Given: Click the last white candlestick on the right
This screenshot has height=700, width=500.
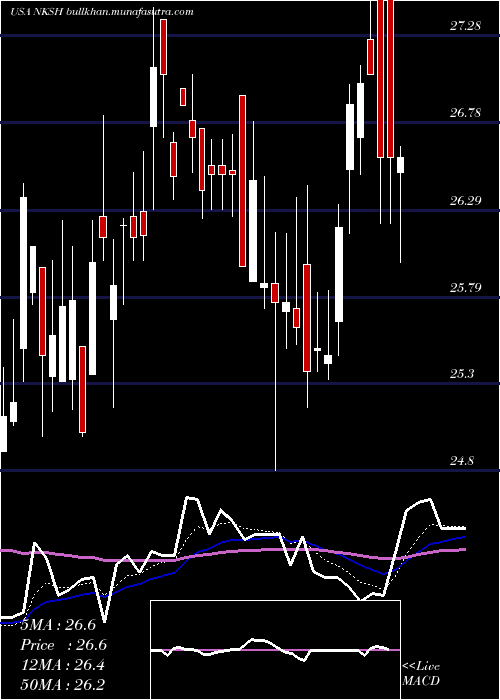Looking at the screenshot, I should [x=400, y=165].
